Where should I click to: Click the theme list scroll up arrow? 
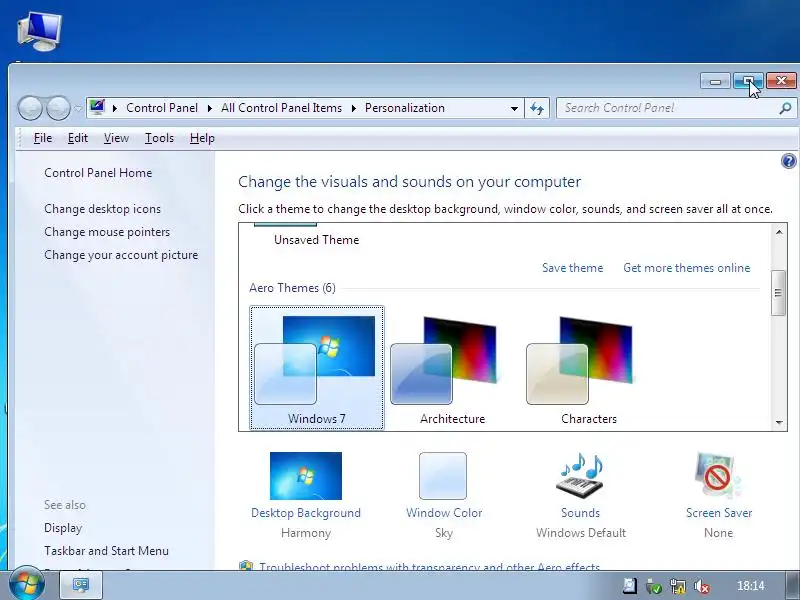[779, 232]
